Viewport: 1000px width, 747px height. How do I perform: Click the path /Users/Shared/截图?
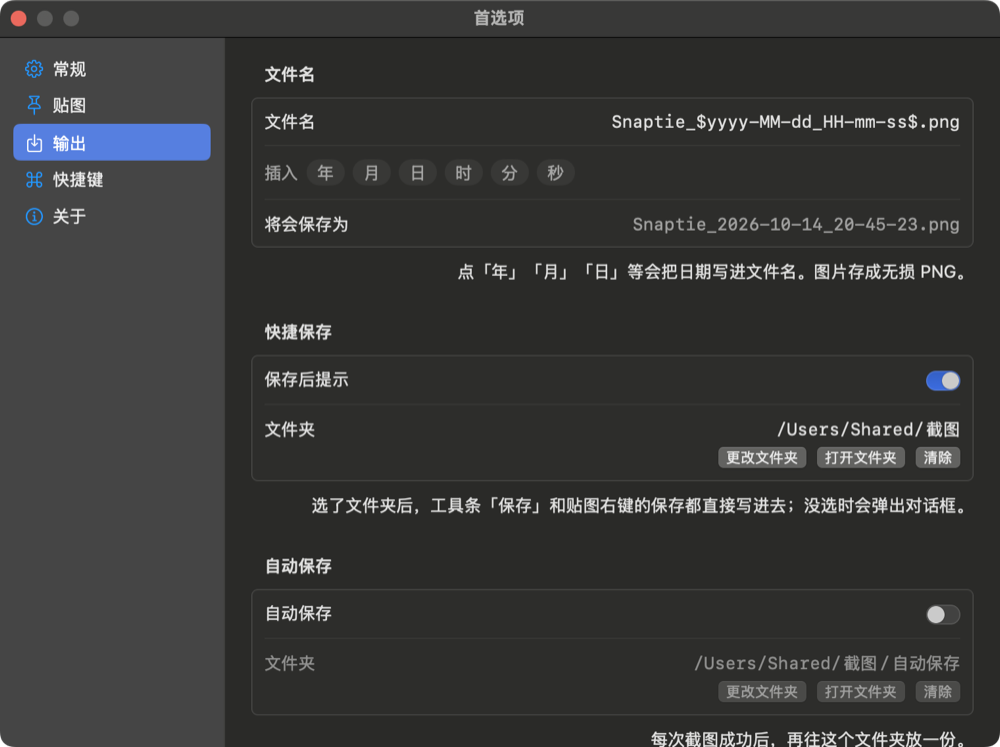coord(868,429)
